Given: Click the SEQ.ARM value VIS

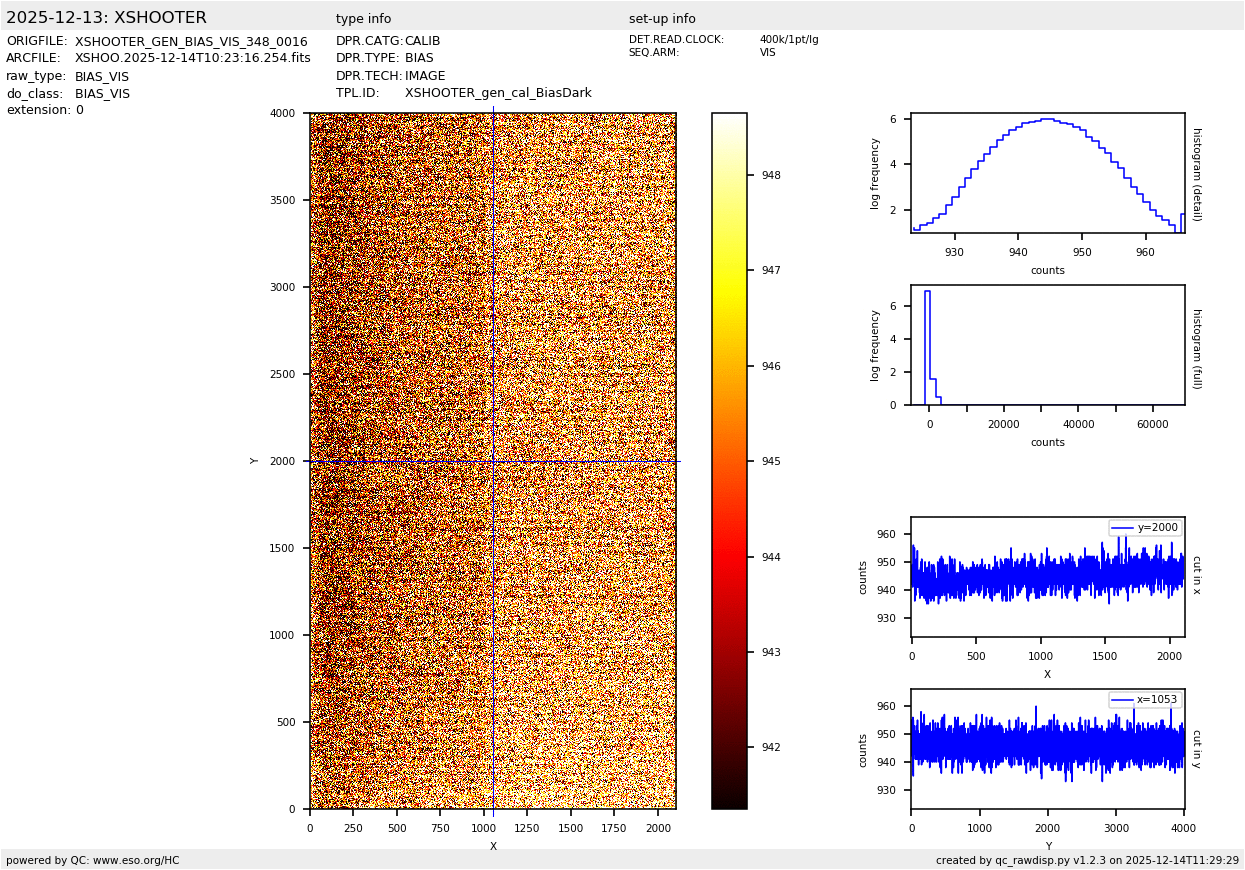Looking at the screenshot, I should tap(767, 53).
